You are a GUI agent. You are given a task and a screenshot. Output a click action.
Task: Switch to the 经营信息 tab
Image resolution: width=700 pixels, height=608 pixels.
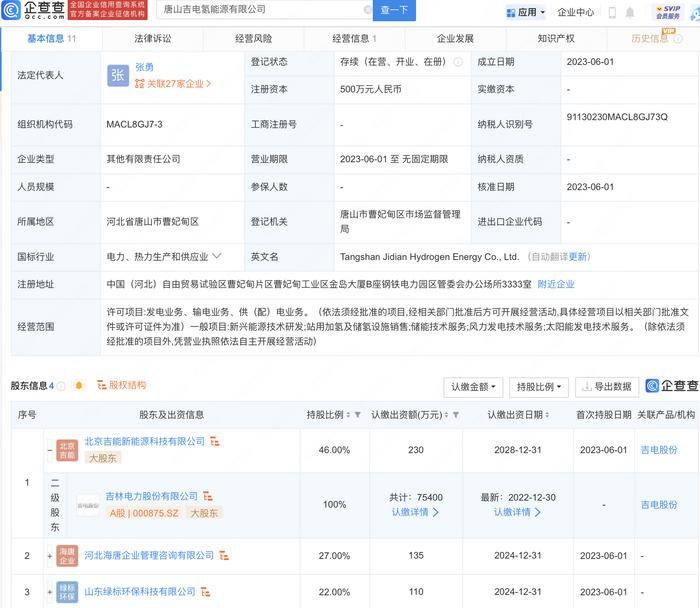coord(354,39)
